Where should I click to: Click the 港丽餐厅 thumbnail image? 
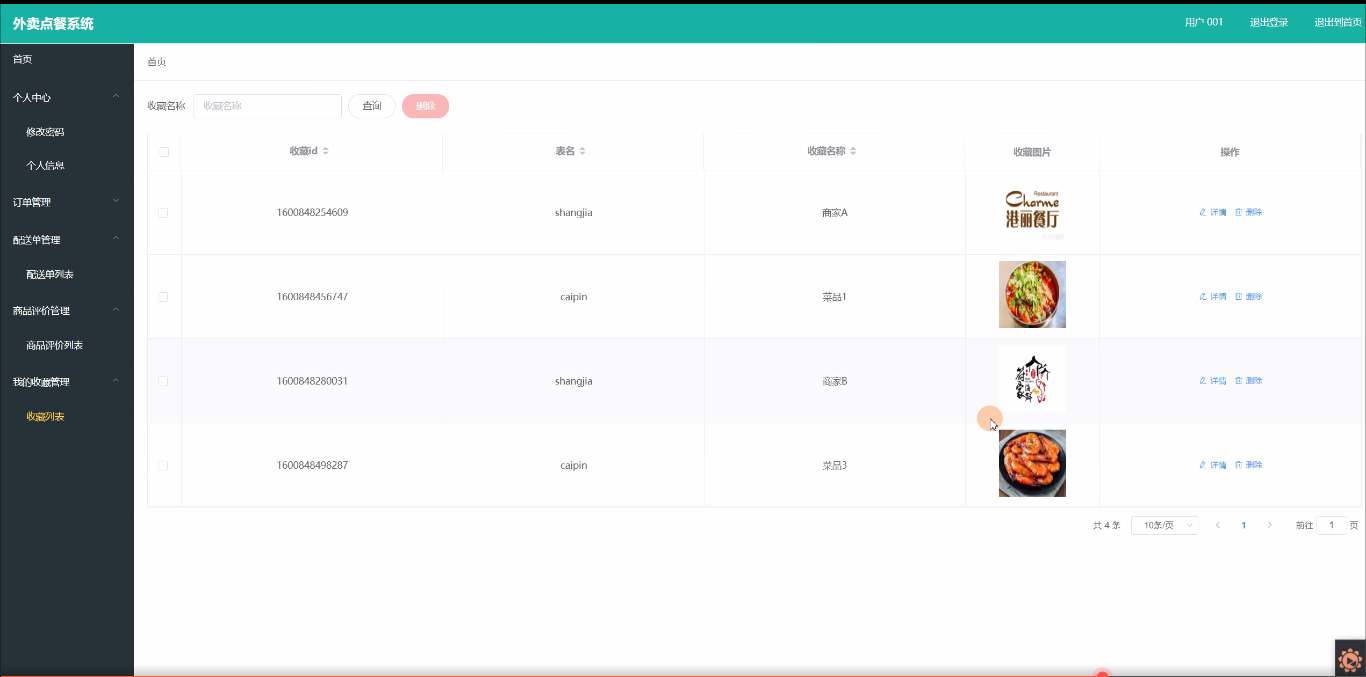pyautogui.click(x=1032, y=211)
